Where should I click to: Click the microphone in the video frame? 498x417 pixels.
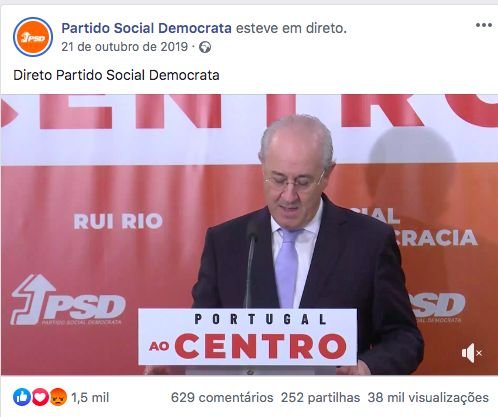[251, 263]
